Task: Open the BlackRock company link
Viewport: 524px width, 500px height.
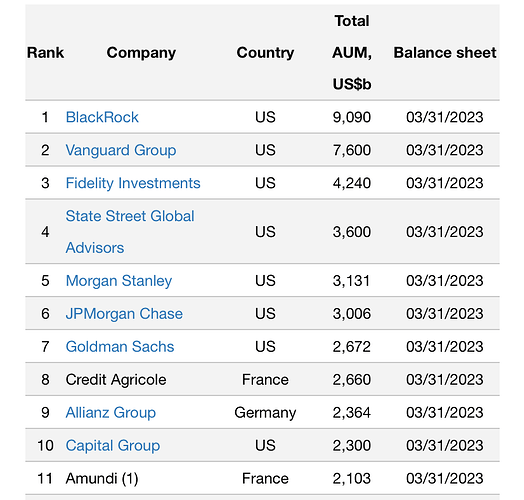Action: pos(102,117)
